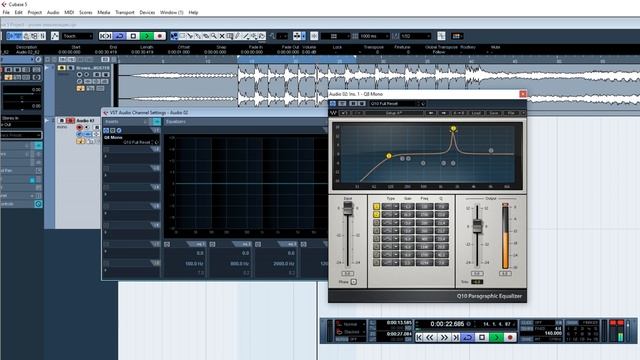Click the Q10 Input fader handle

coord(348,209)
